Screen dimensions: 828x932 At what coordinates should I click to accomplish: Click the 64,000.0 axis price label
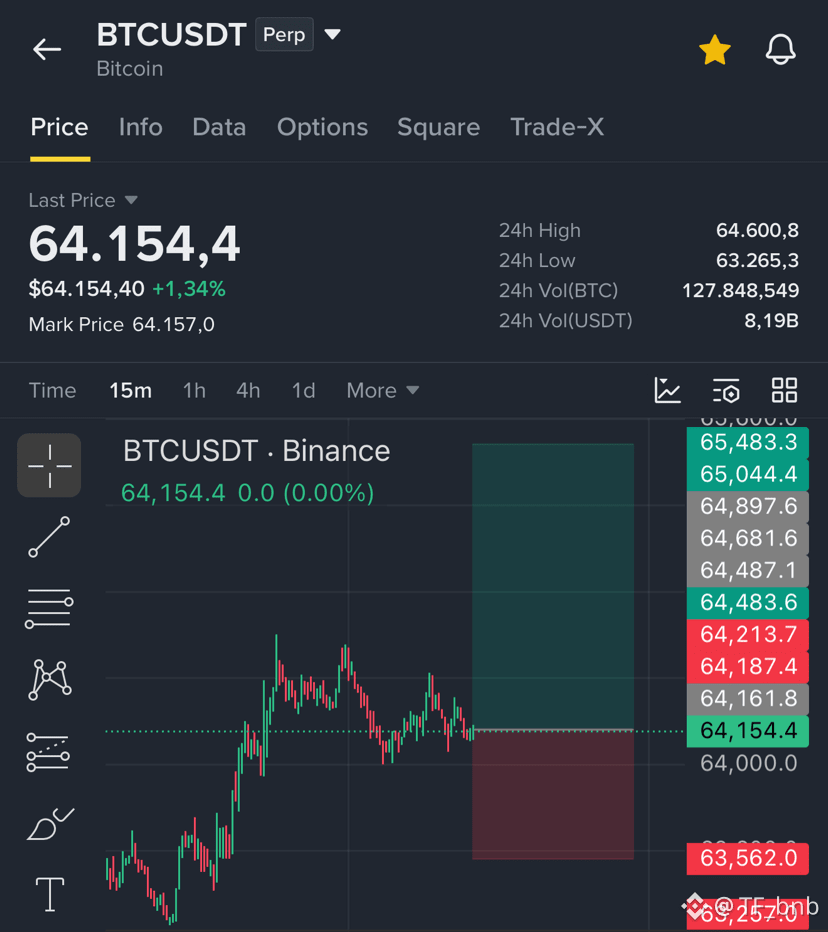(748, 763)
